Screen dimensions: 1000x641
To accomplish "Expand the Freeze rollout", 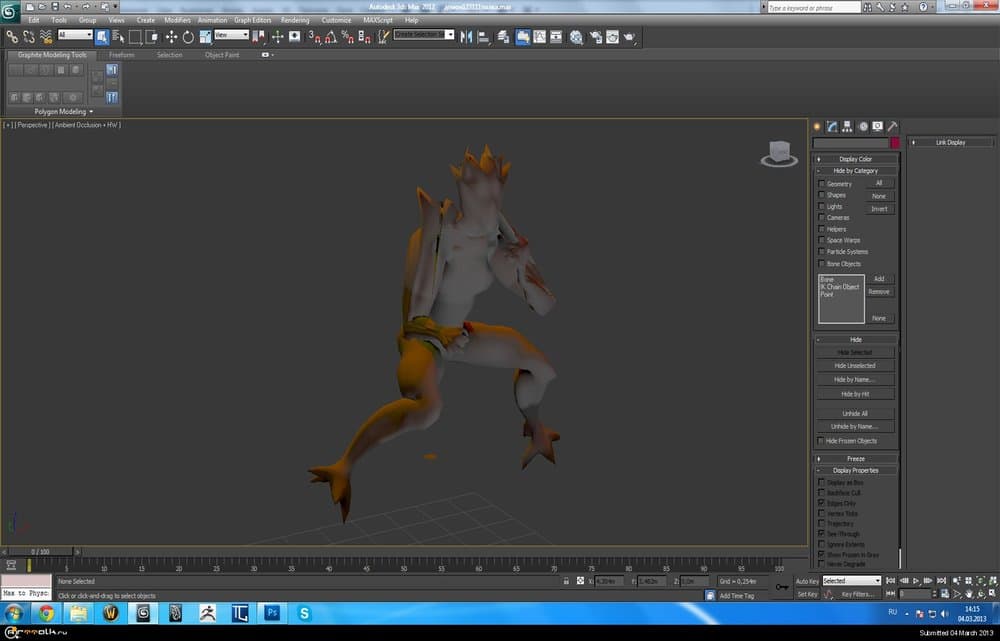I will tap(855, 458).
